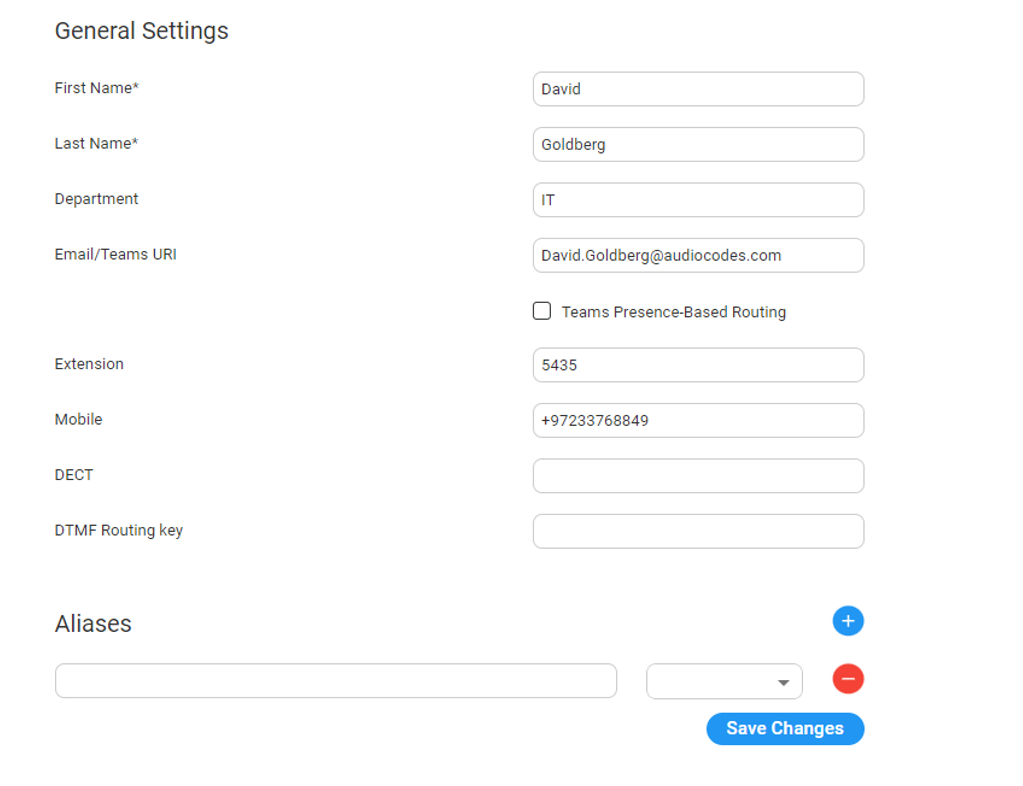Click the Teams Presence-Based Routing label text
1023x786 pixels.
[673, 312]
